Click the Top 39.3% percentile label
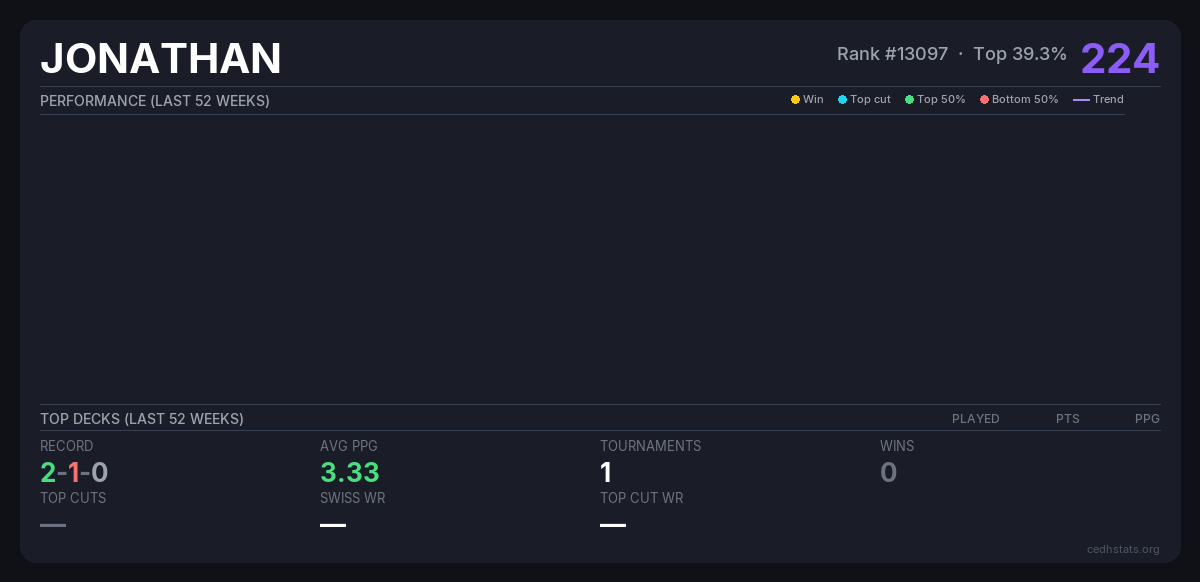Image resolution: width=1200 pixels, height=582 pixels. pos(1019,54)
